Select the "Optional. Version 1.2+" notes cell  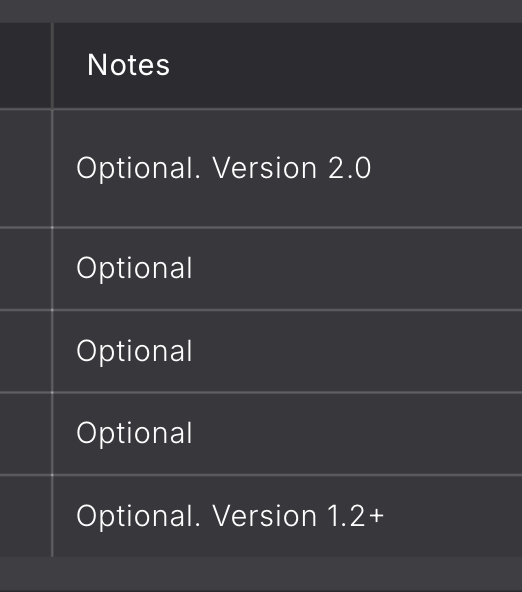point(287,516)
